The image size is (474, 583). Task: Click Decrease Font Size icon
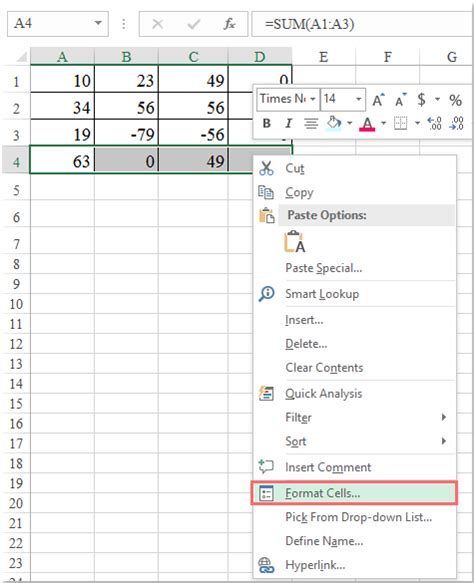tap(400, 100)
